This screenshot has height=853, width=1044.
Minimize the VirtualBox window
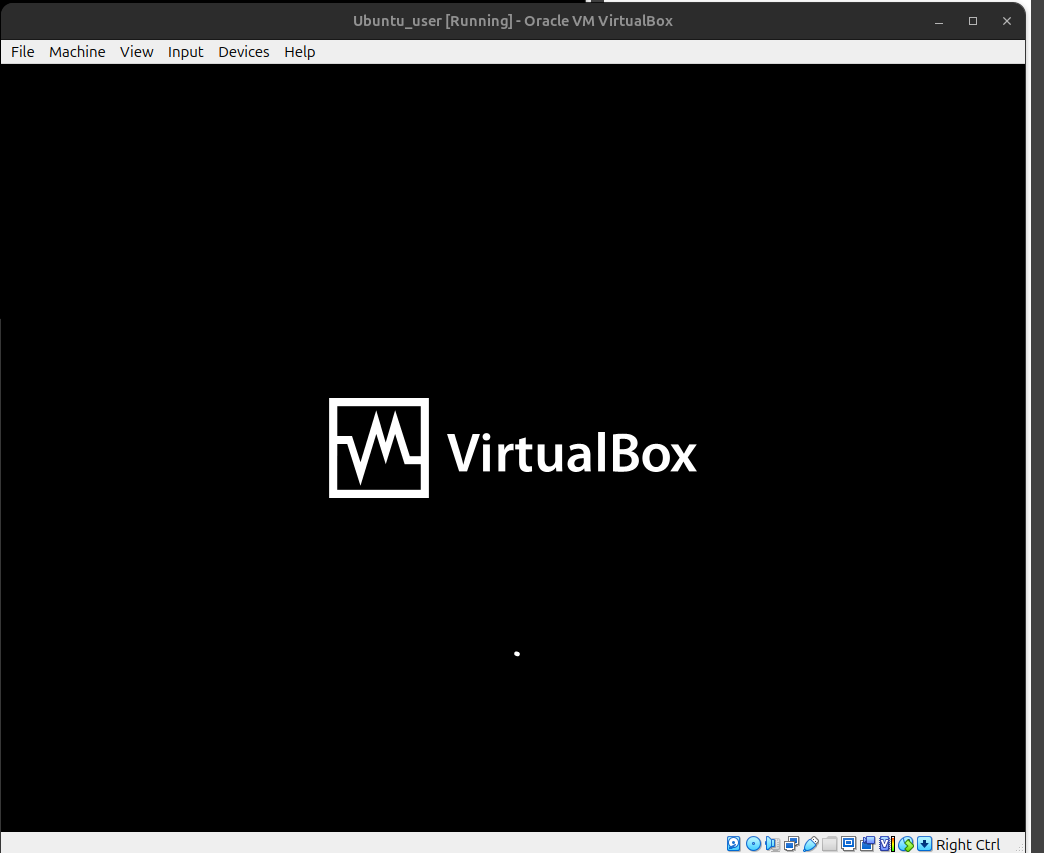(939, 21)
